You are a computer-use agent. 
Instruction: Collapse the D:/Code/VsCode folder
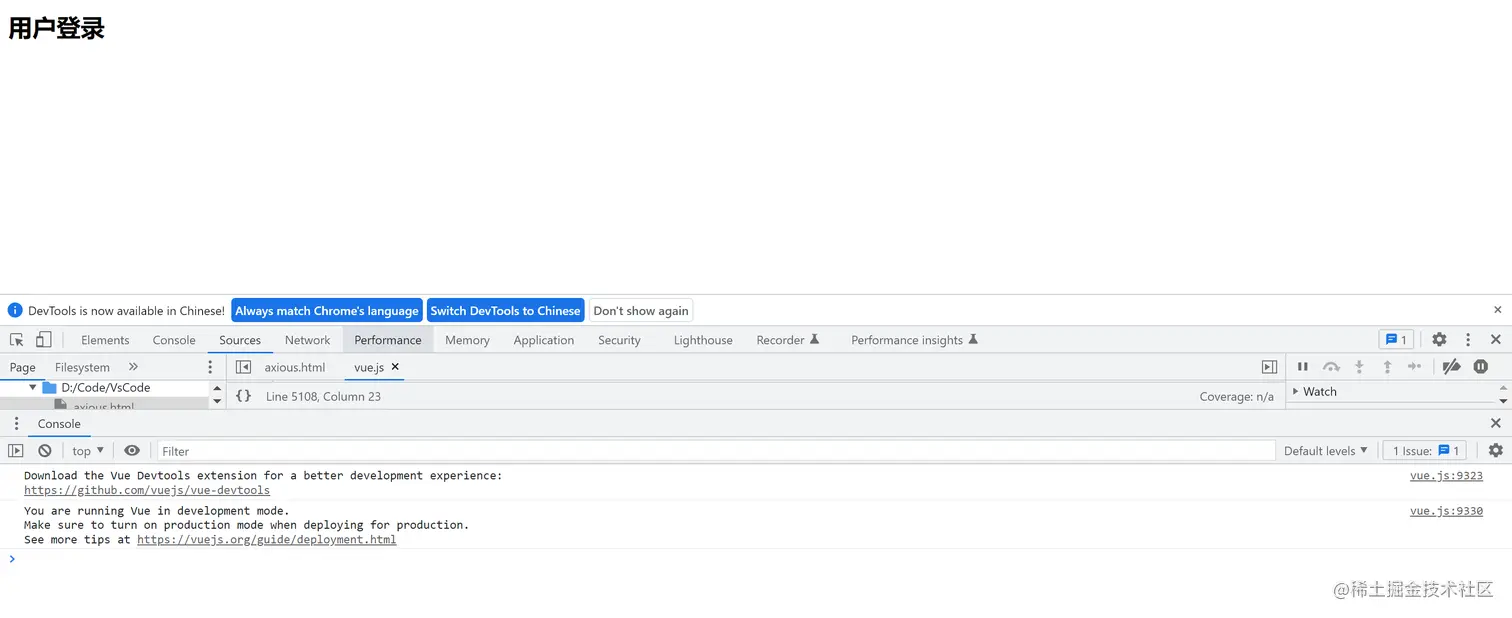click(x=33, y=387)
